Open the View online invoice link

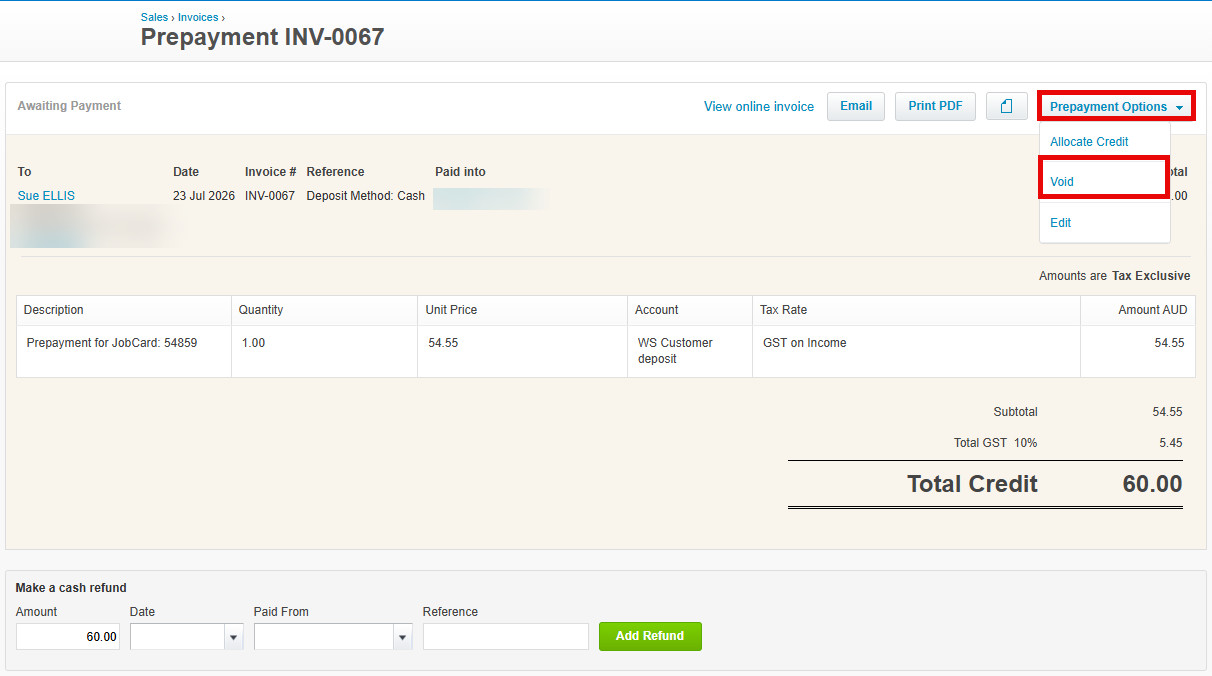tap(759, 106)
